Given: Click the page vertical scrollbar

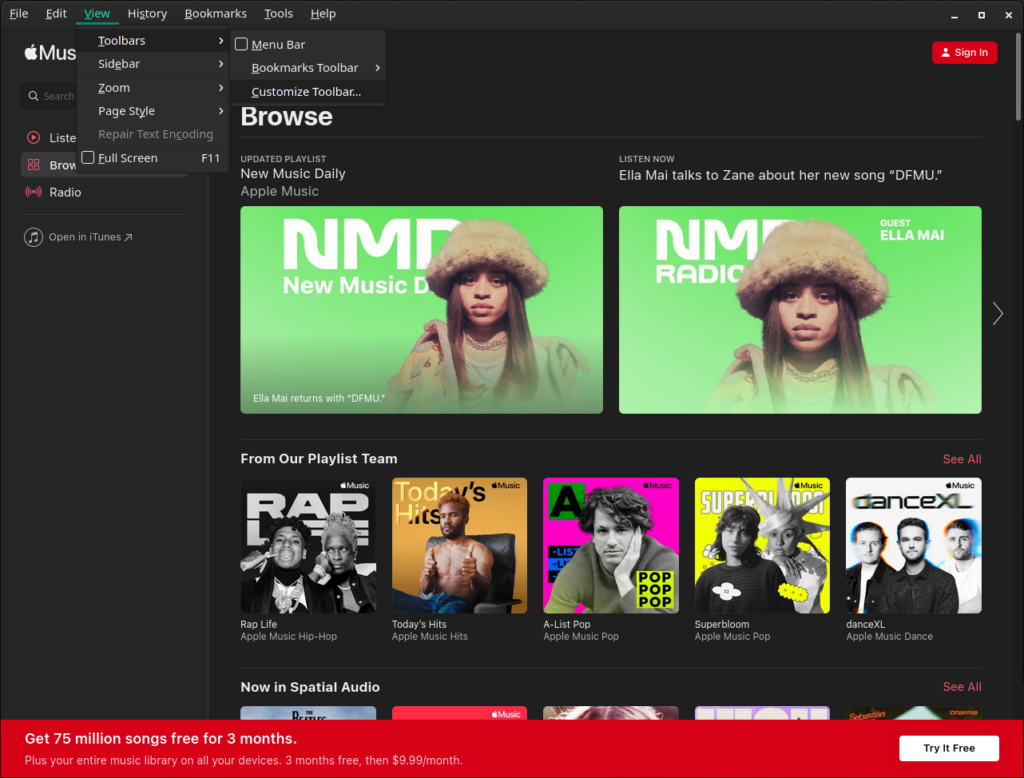Looking at the screenshot, I should click(1018, 75).
